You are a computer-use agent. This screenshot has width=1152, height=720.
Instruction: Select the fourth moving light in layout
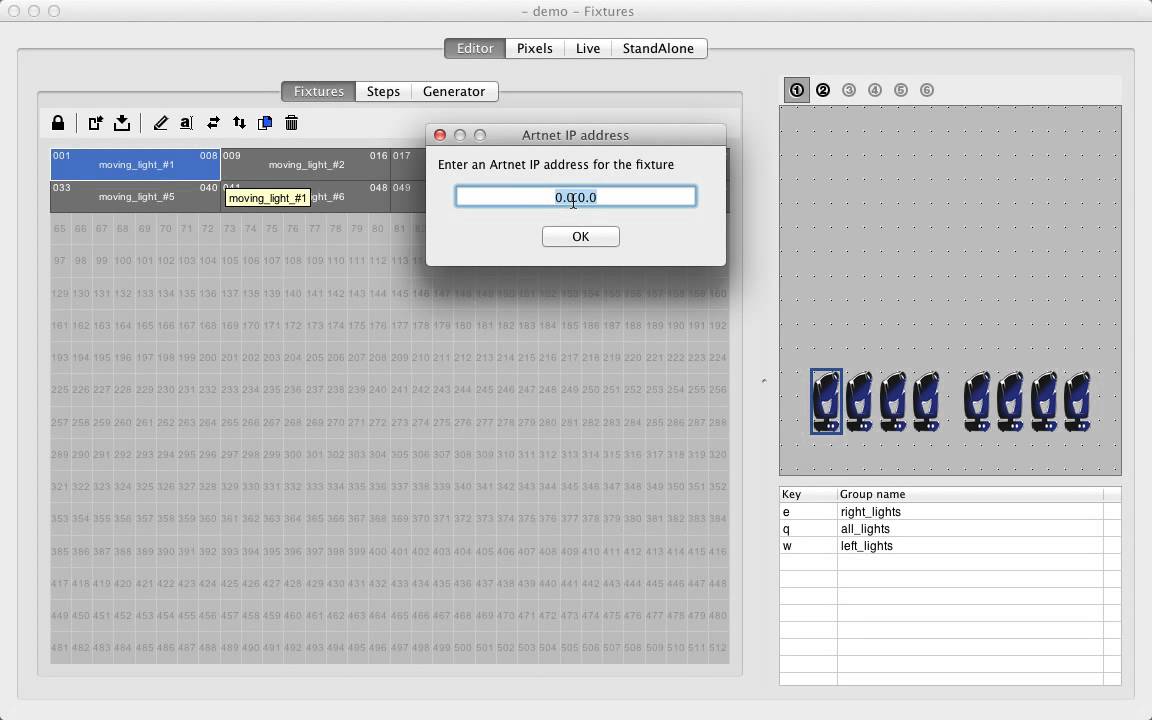point(926,401)
